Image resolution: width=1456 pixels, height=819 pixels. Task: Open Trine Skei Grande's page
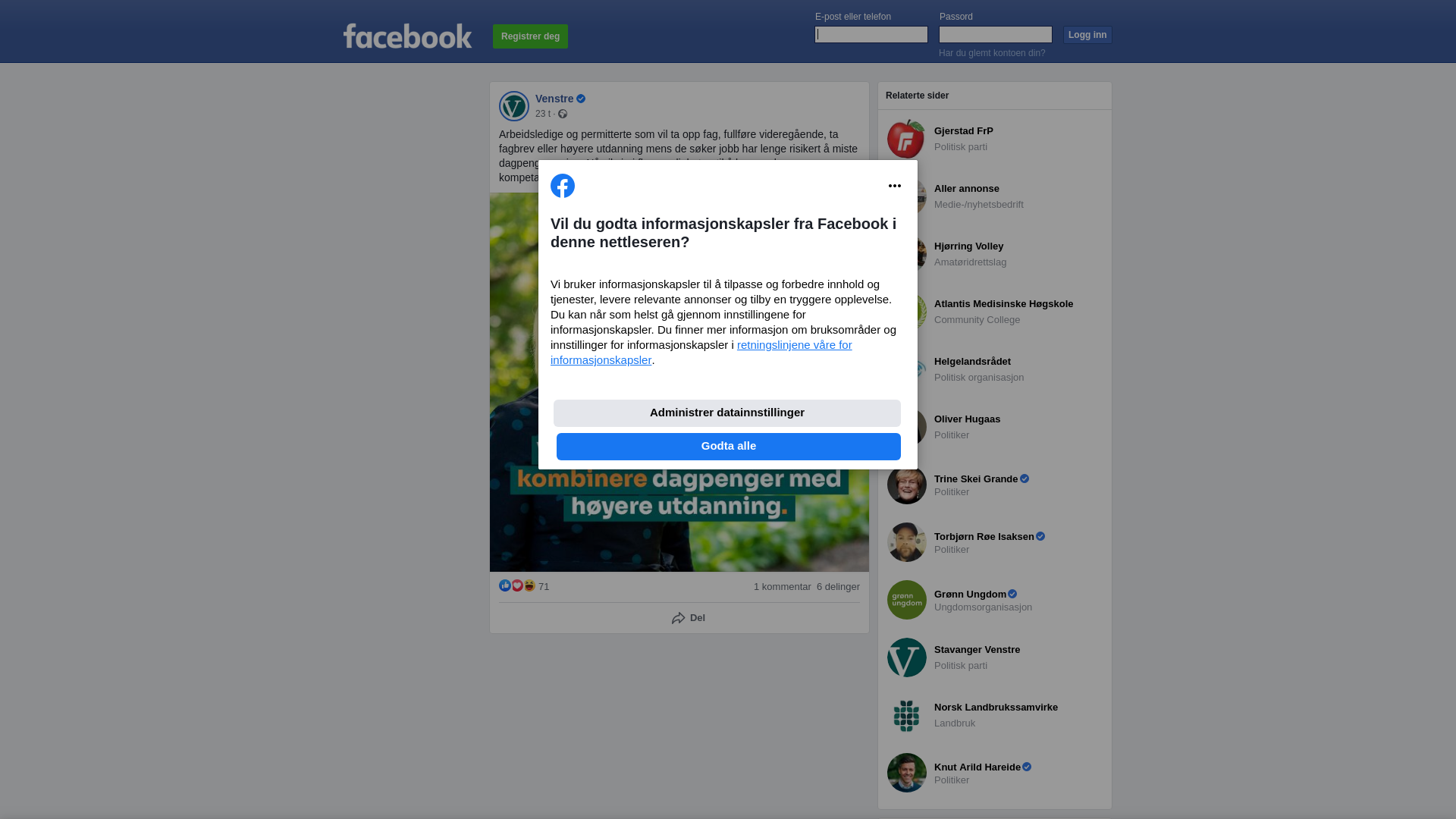tap(976, 479)
